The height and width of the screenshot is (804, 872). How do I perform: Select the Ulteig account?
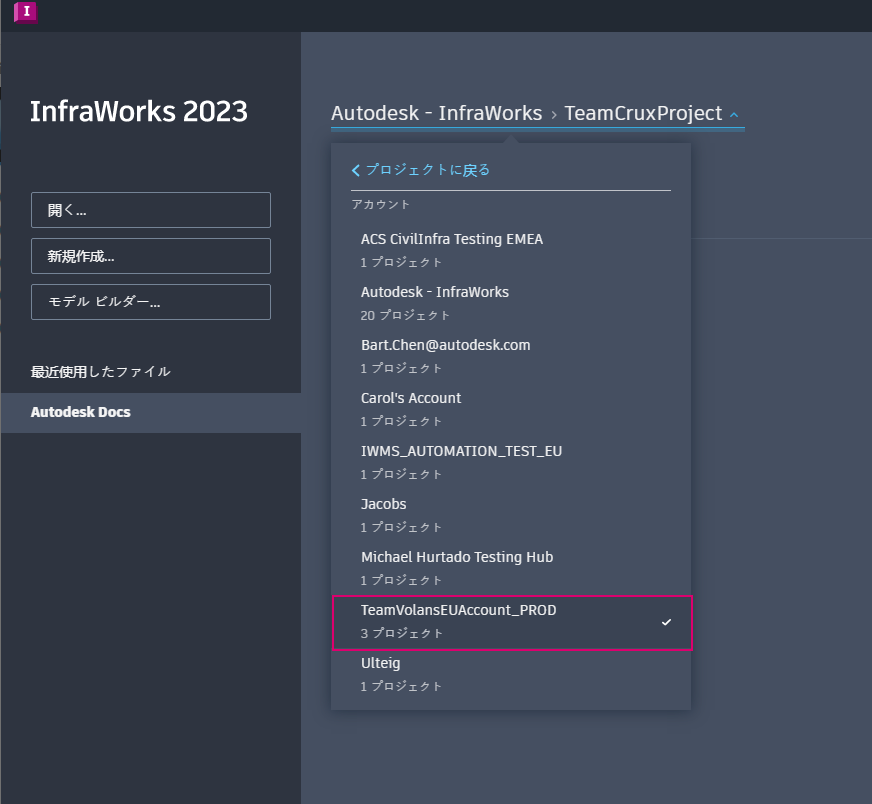(511, 674)
